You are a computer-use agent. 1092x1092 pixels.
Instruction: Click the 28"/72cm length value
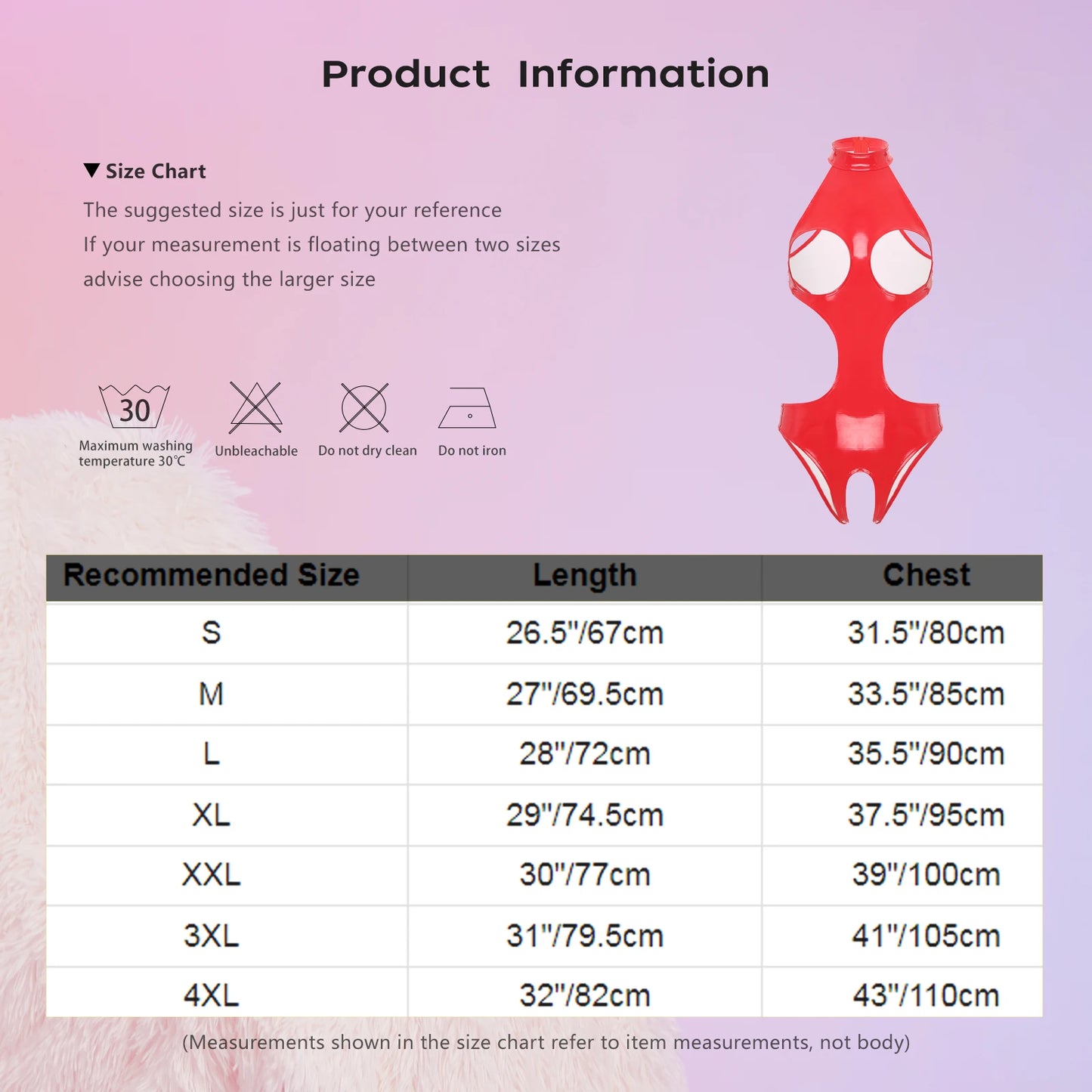(x=584, y=754)
